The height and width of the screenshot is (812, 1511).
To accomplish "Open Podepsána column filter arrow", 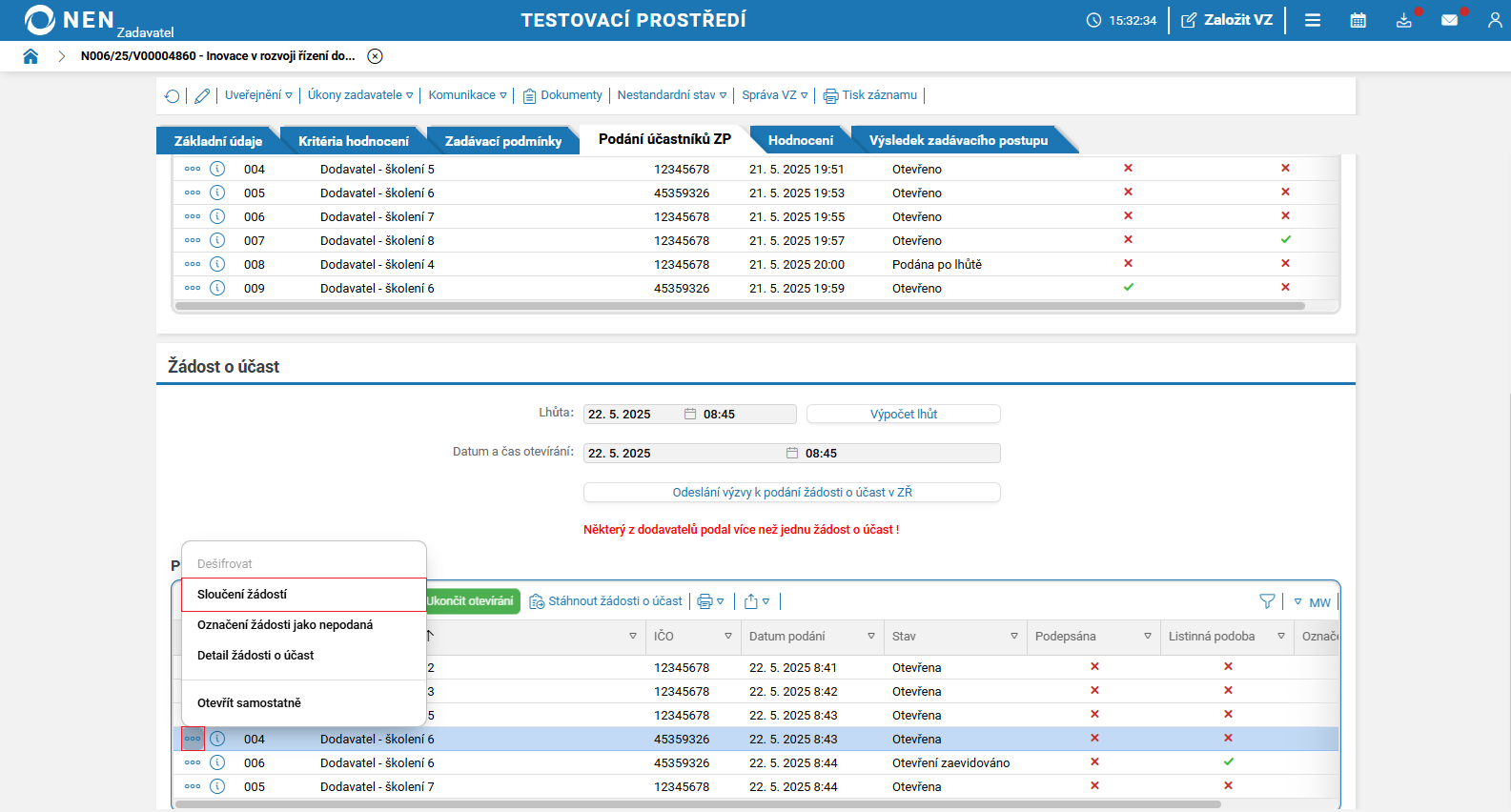I will (1148, 637).
